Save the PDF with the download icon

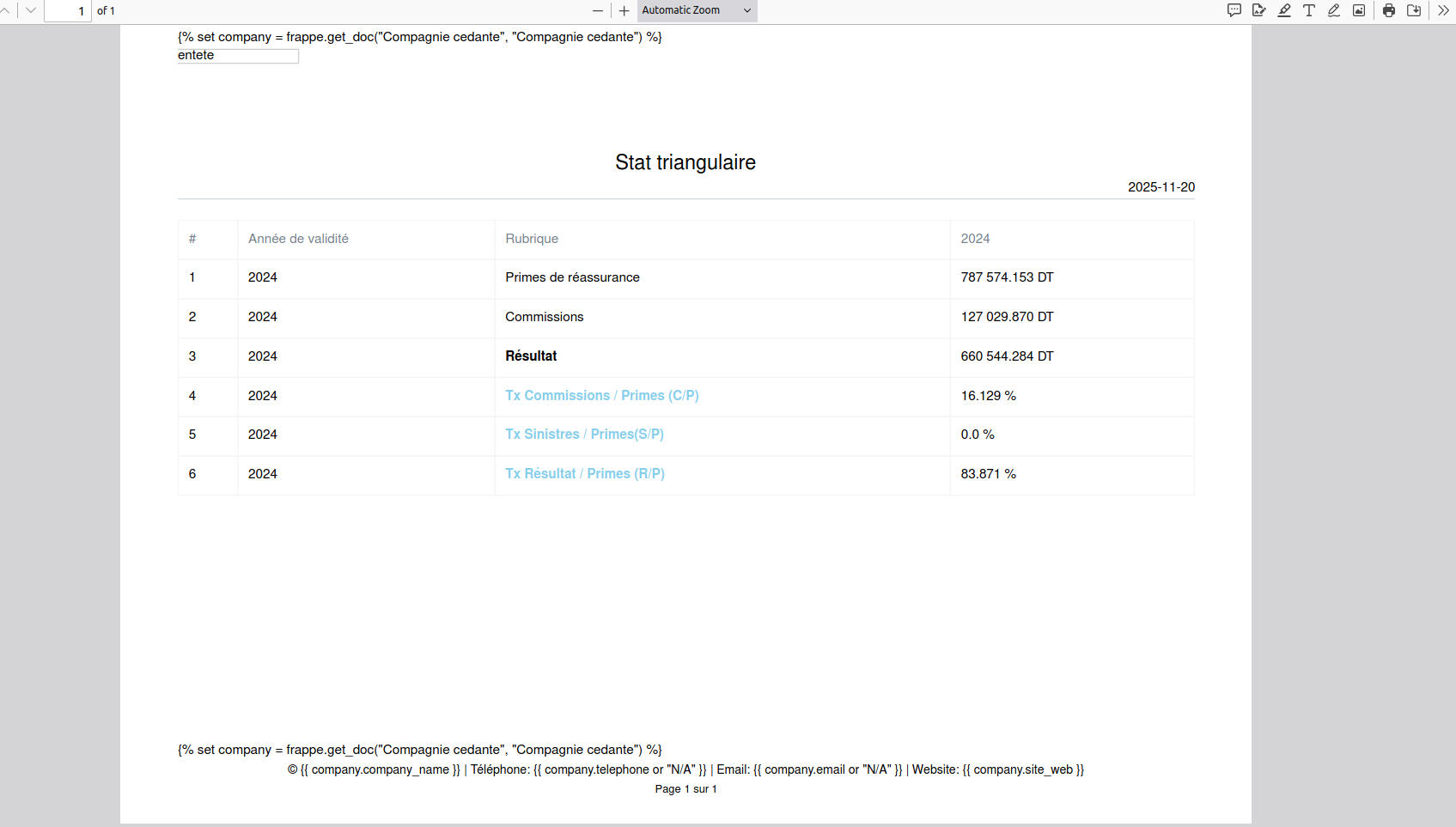(x=1414, y=10)
